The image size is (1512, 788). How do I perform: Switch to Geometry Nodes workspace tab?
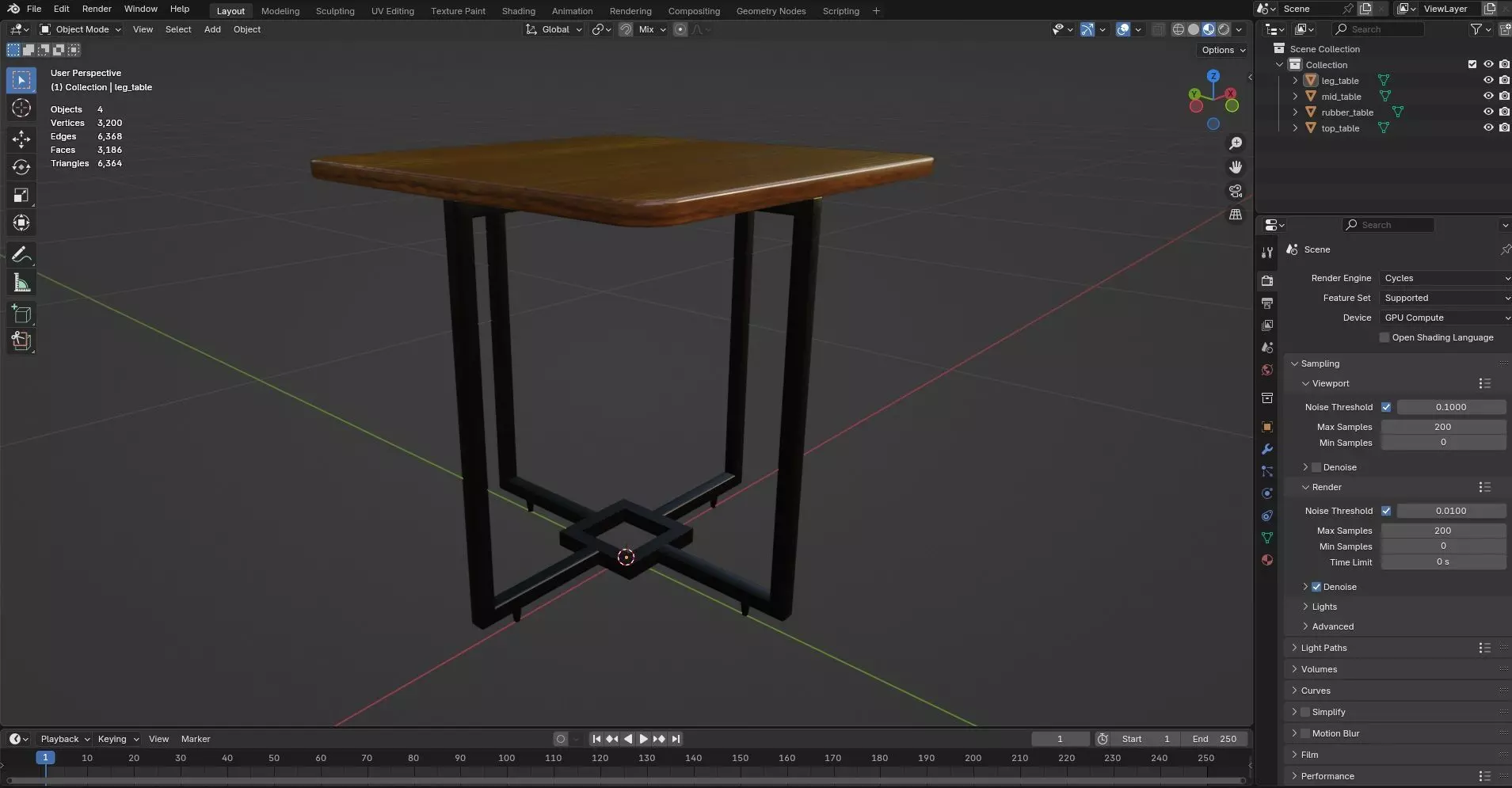771,11
